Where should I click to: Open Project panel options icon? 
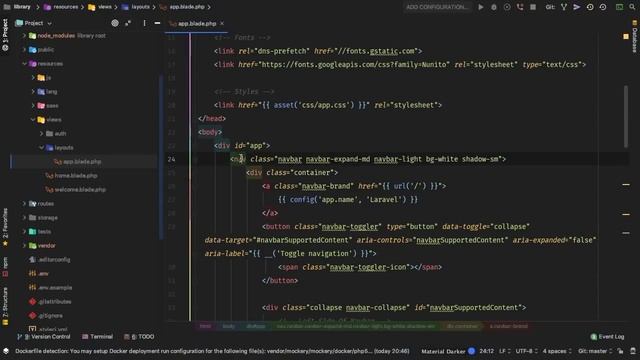(x=144, y=23)
